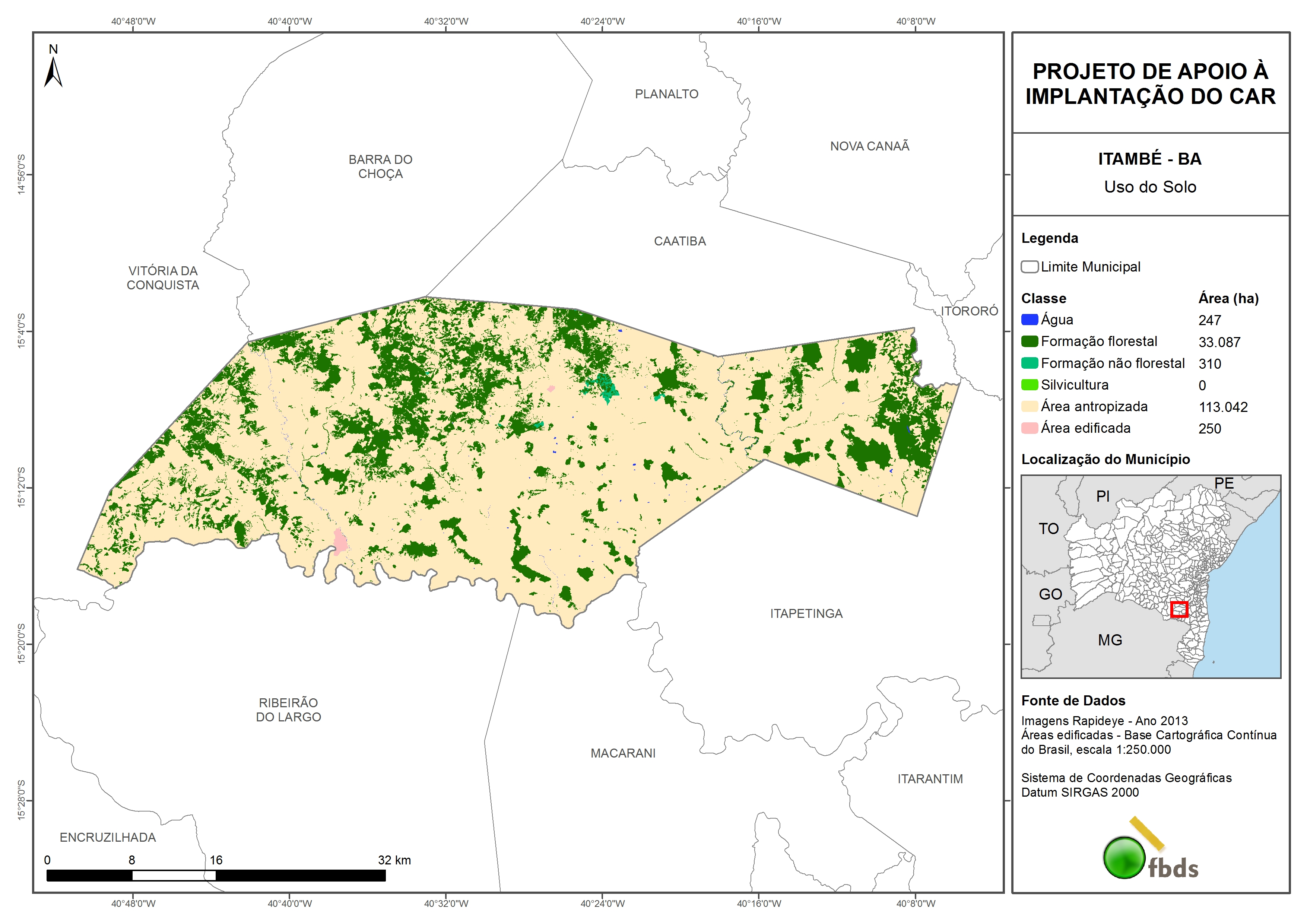The image size is (1307, 924).
Task: Click the black and white scale bar
Action: click(x=216, y=875)
